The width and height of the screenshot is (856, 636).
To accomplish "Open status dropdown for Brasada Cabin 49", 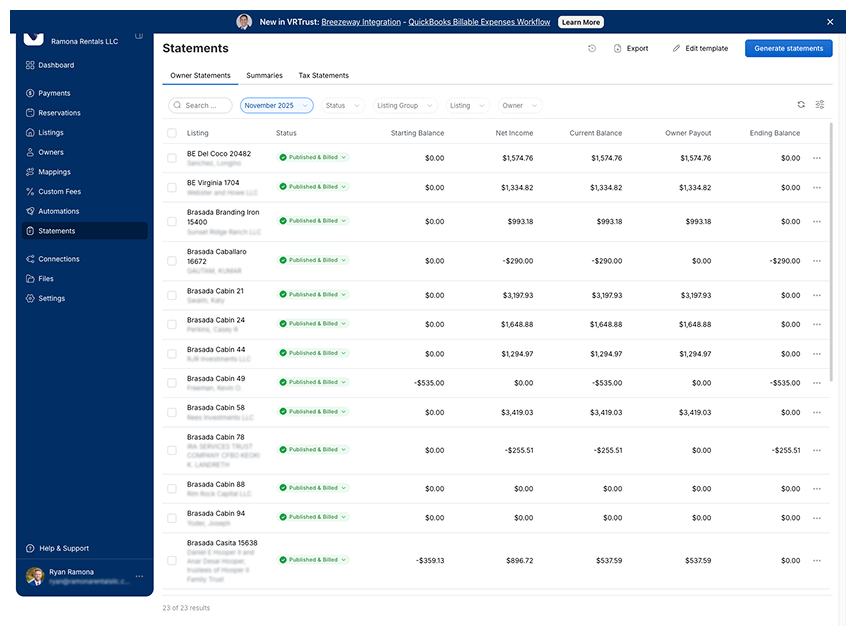I will pos(313,382).
